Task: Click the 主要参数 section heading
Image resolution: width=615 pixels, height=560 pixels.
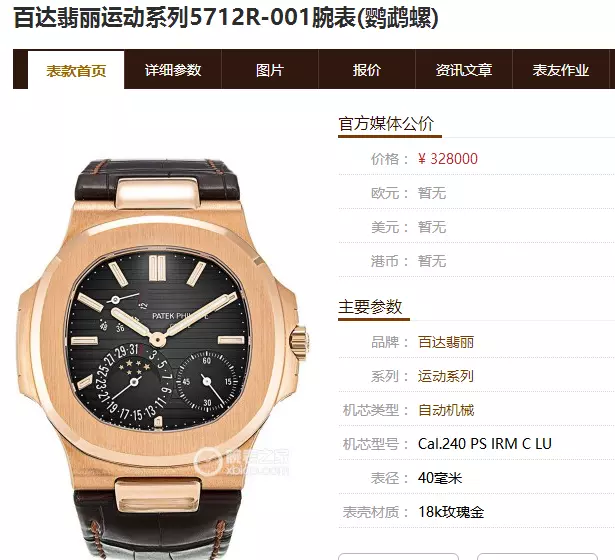Action: click(370, 307)
